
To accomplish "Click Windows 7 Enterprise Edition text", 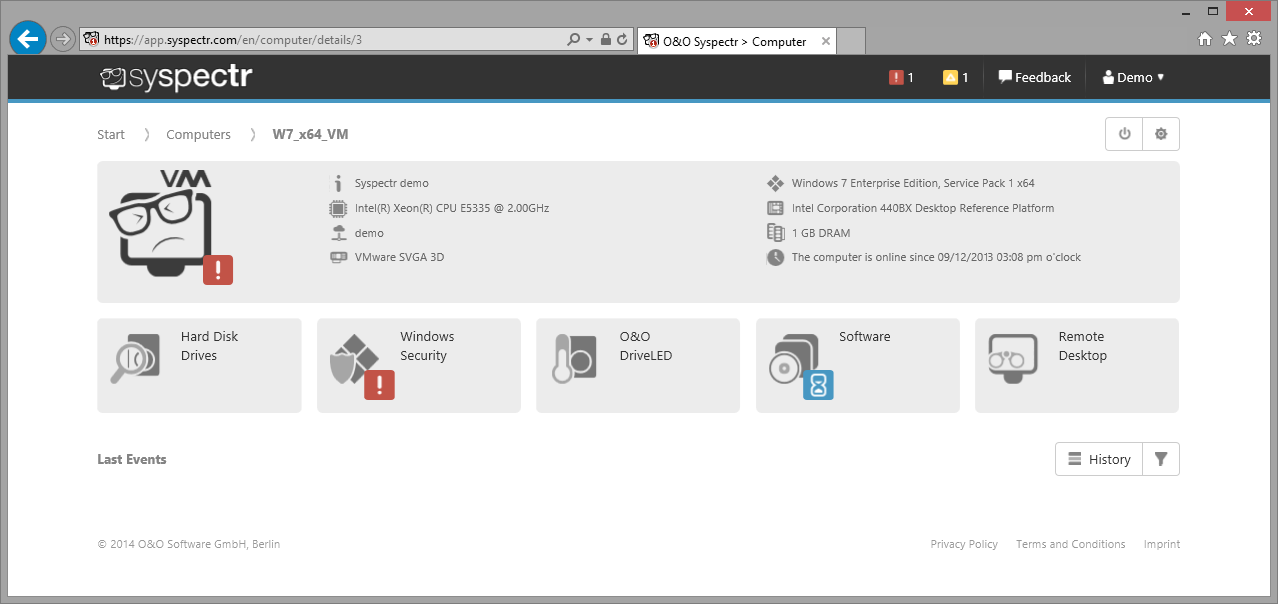I will (x=913, y=183).
